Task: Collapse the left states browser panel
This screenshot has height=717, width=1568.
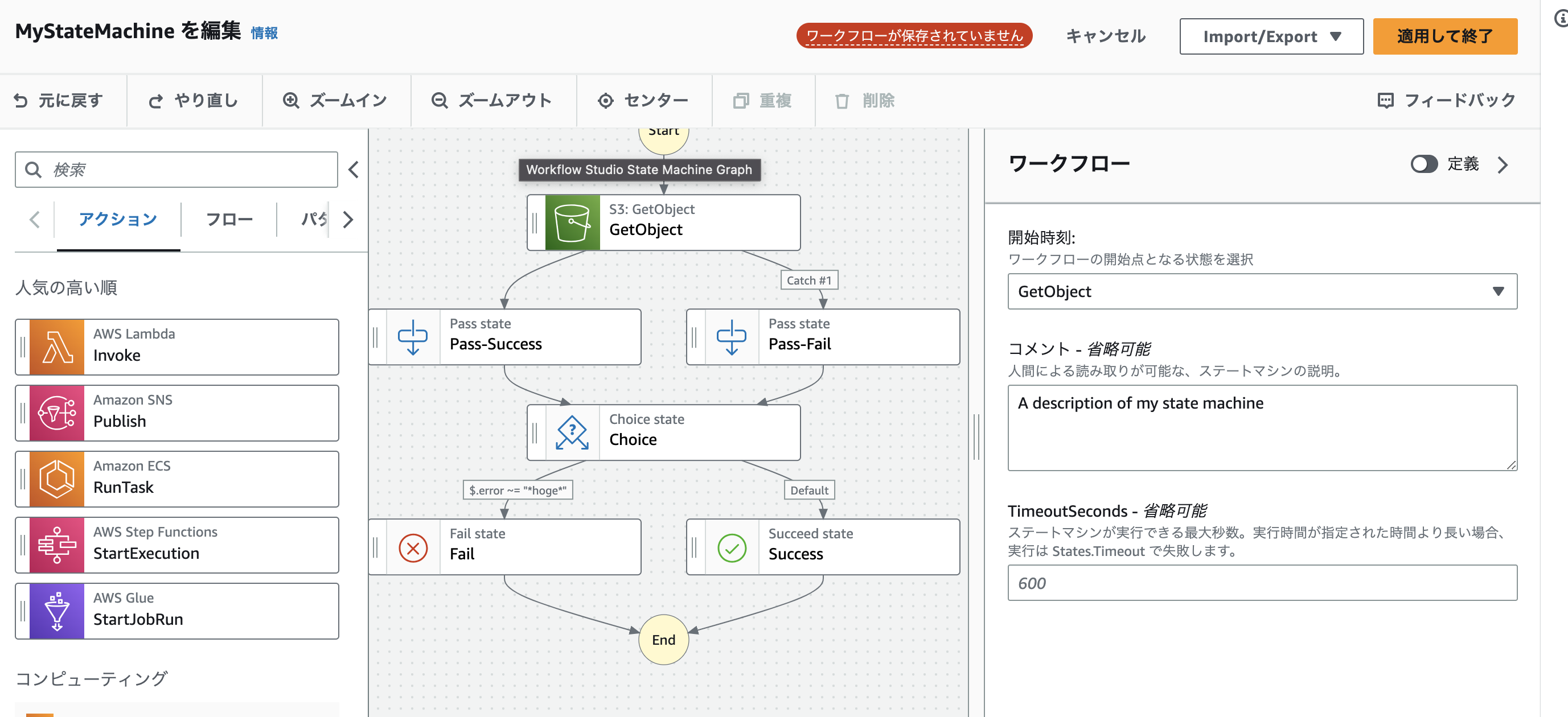Action: (x=354, y=169)
